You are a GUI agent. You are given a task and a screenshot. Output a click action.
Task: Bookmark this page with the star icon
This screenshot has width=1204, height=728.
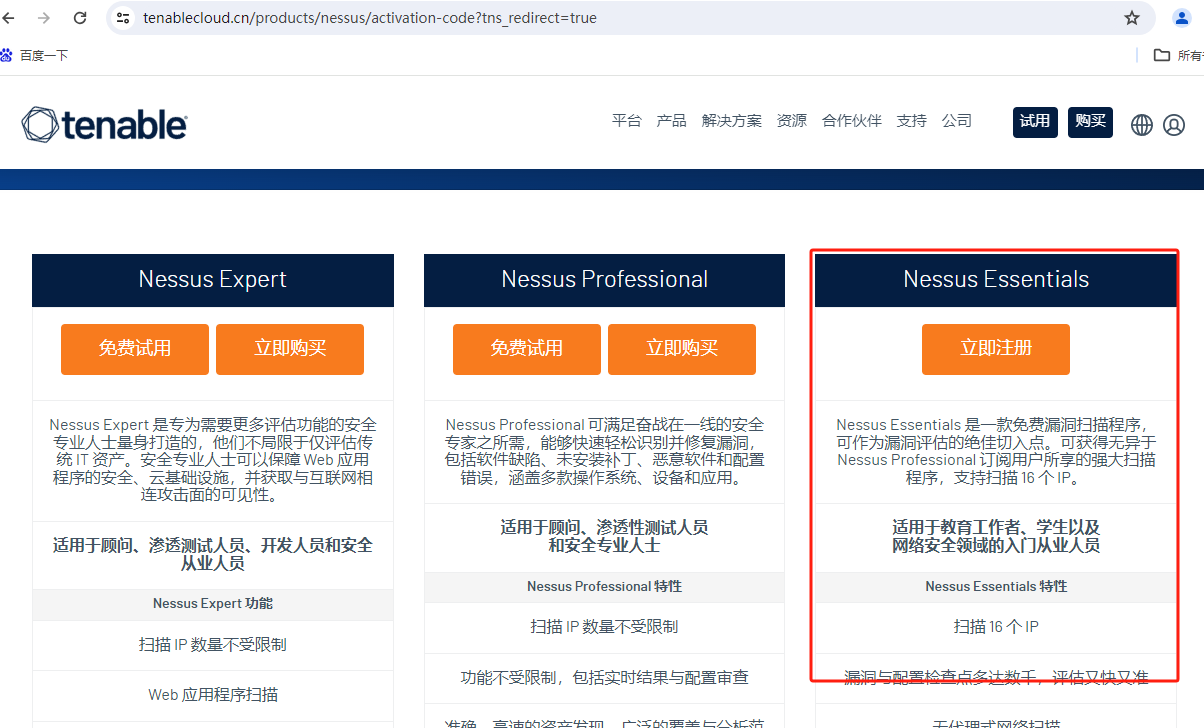[x=1132, y=18]
